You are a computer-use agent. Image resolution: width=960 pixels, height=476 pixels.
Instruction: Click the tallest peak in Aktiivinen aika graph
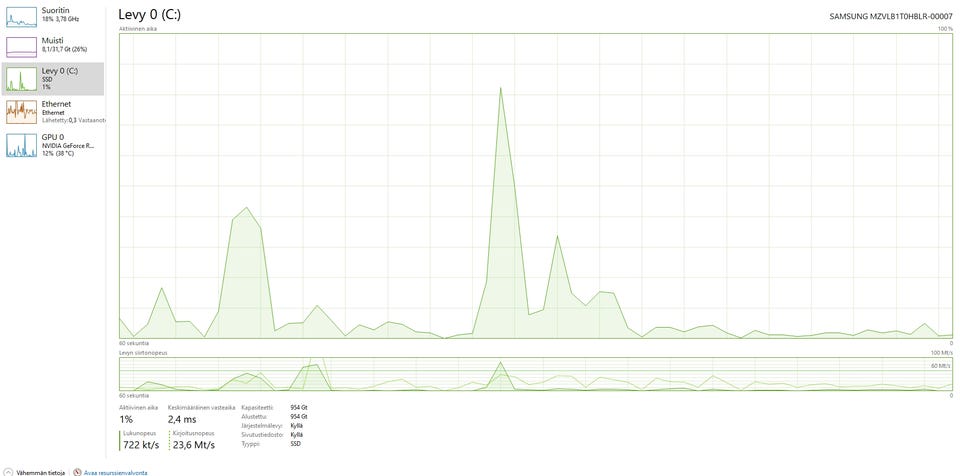point(501,89)
